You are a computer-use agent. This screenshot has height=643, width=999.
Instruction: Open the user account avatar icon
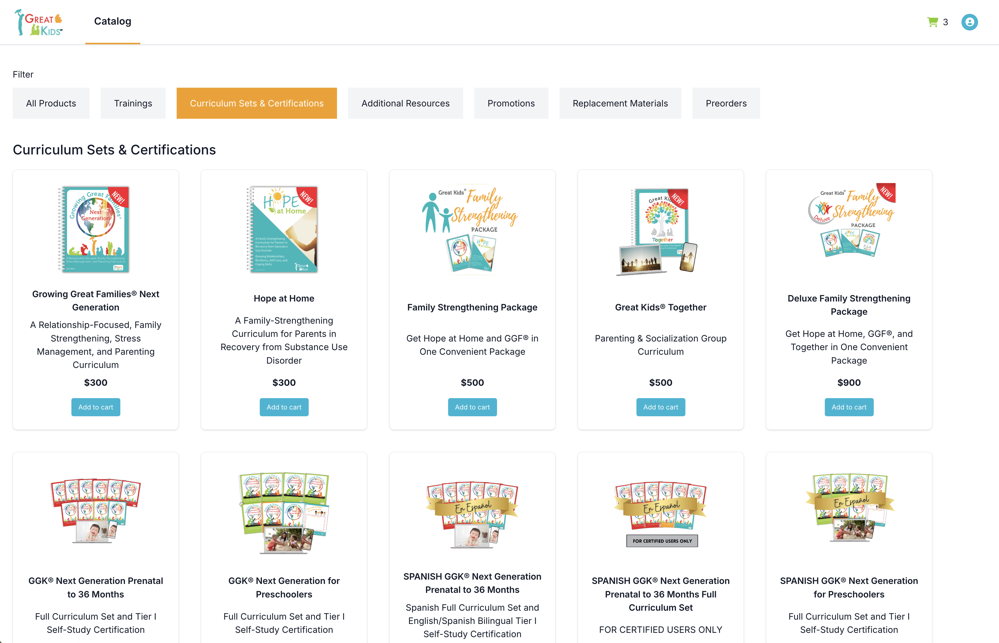point(969,22)
